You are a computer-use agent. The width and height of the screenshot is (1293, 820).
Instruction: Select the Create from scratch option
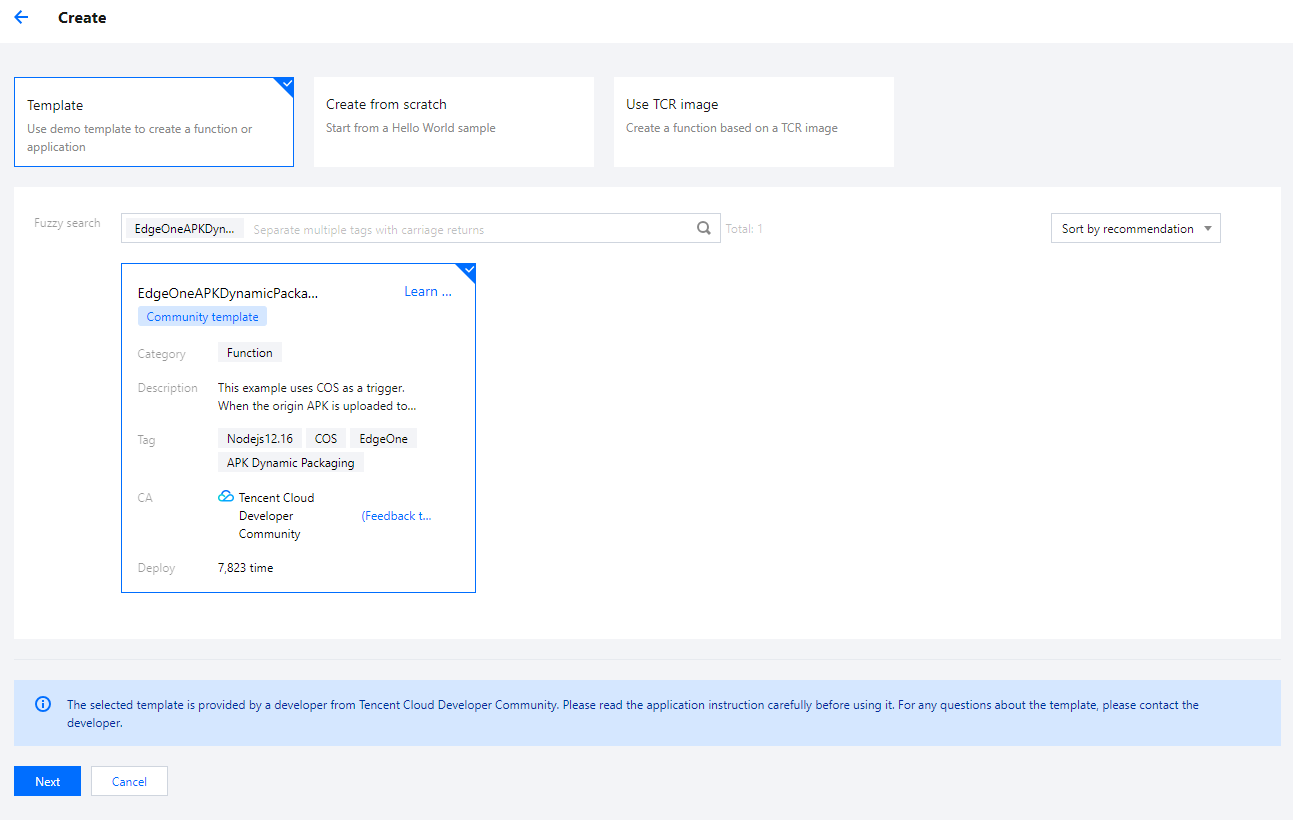coord(454,122)
